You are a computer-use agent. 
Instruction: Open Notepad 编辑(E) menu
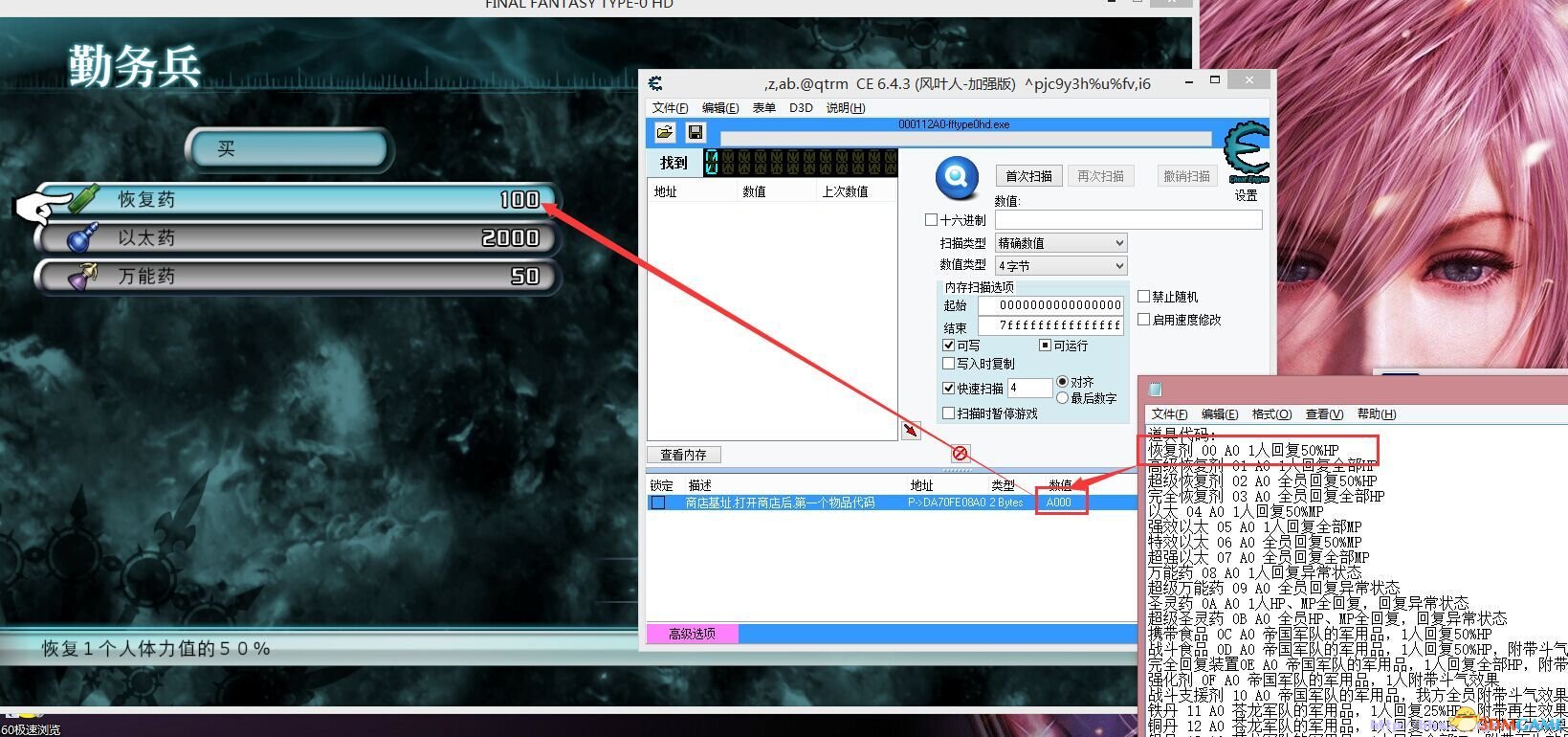pos(1220,414)
